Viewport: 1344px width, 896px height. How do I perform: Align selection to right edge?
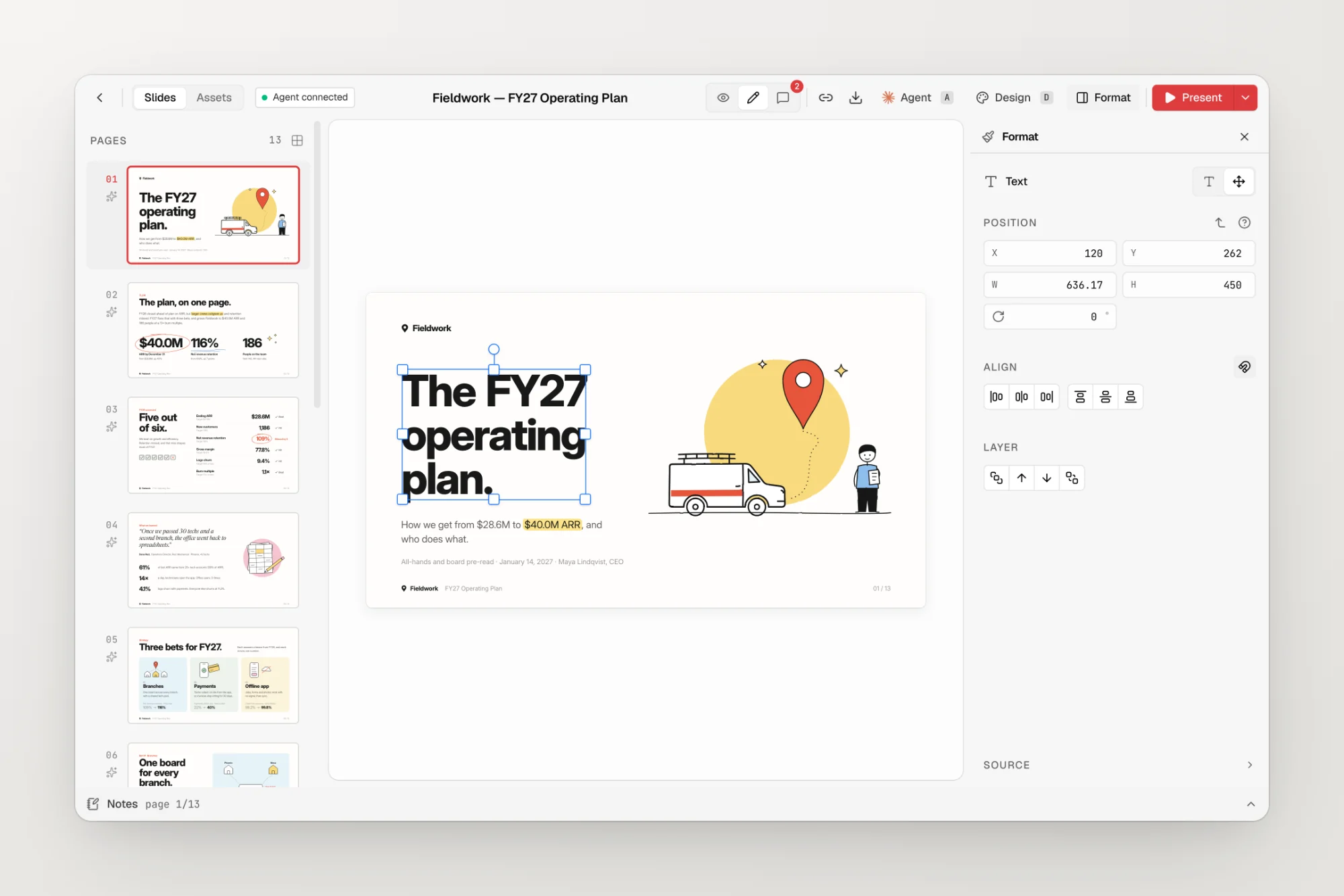pyautogui.click(x=1047, y=397)
